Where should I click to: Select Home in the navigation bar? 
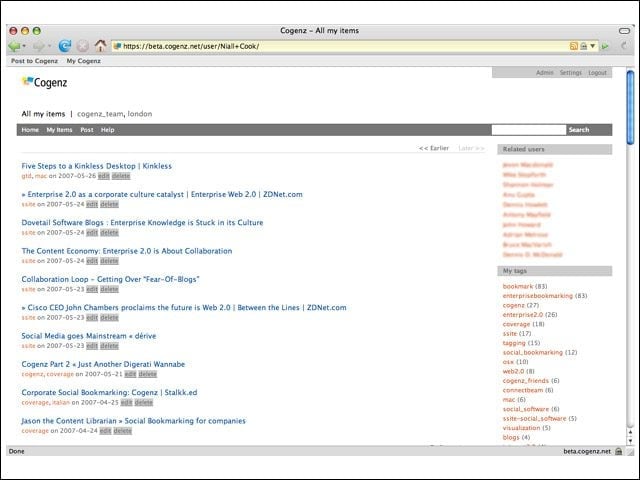click(30, 130)
